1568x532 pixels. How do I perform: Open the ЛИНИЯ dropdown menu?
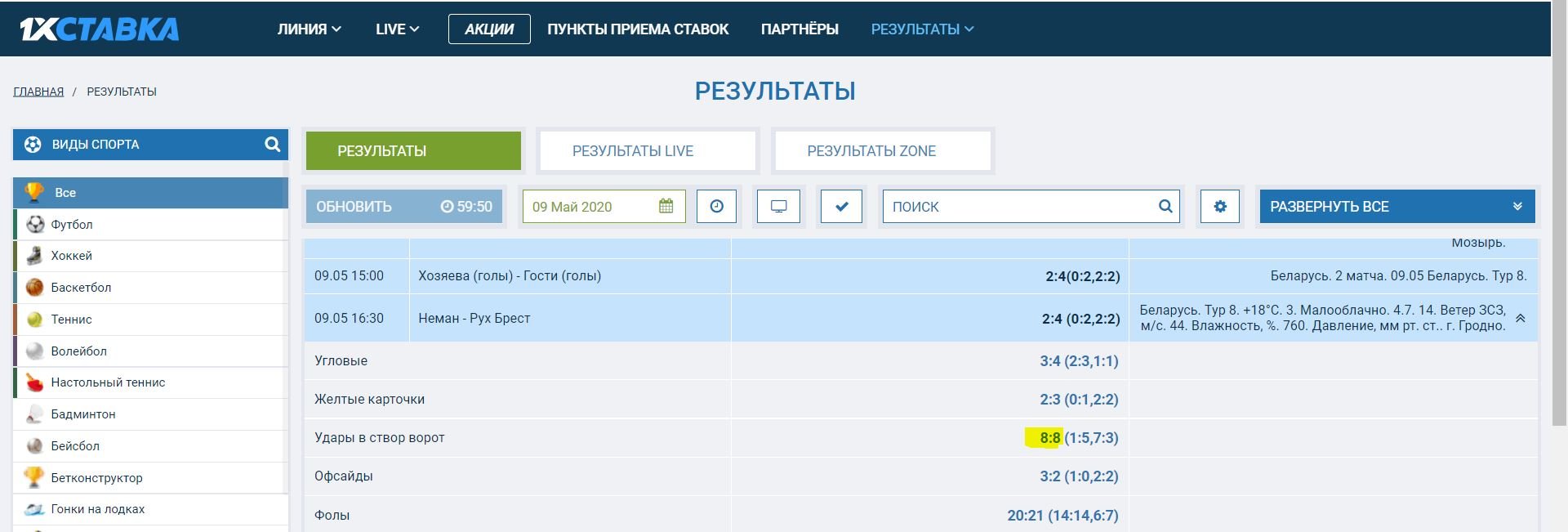309,29
